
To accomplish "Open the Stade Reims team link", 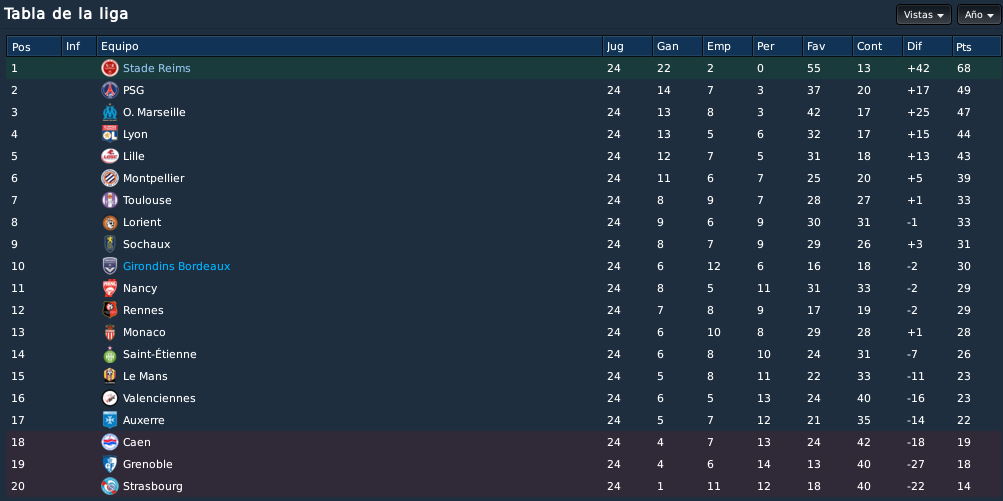I will point(157,68).
